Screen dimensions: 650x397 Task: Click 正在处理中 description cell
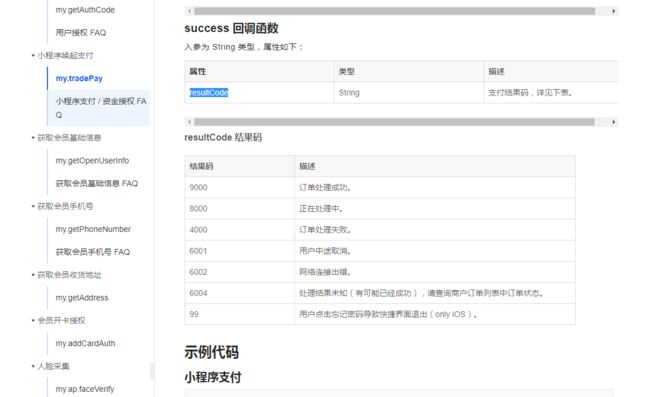click(x=435, y=208)
